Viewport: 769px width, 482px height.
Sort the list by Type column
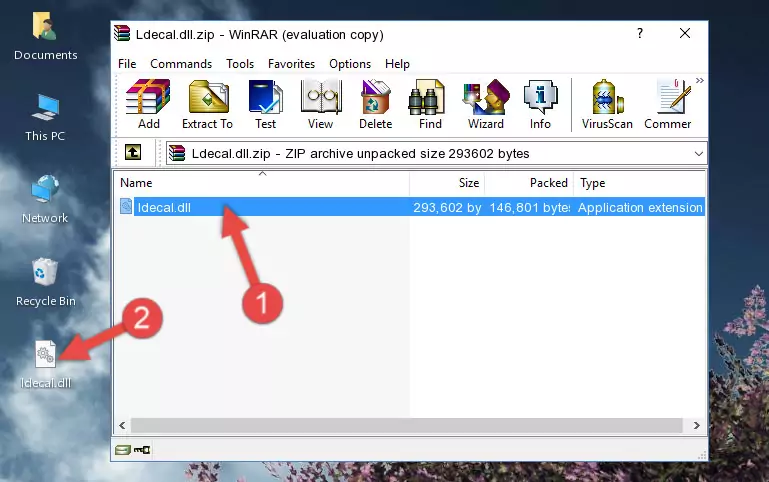[640, 183]
